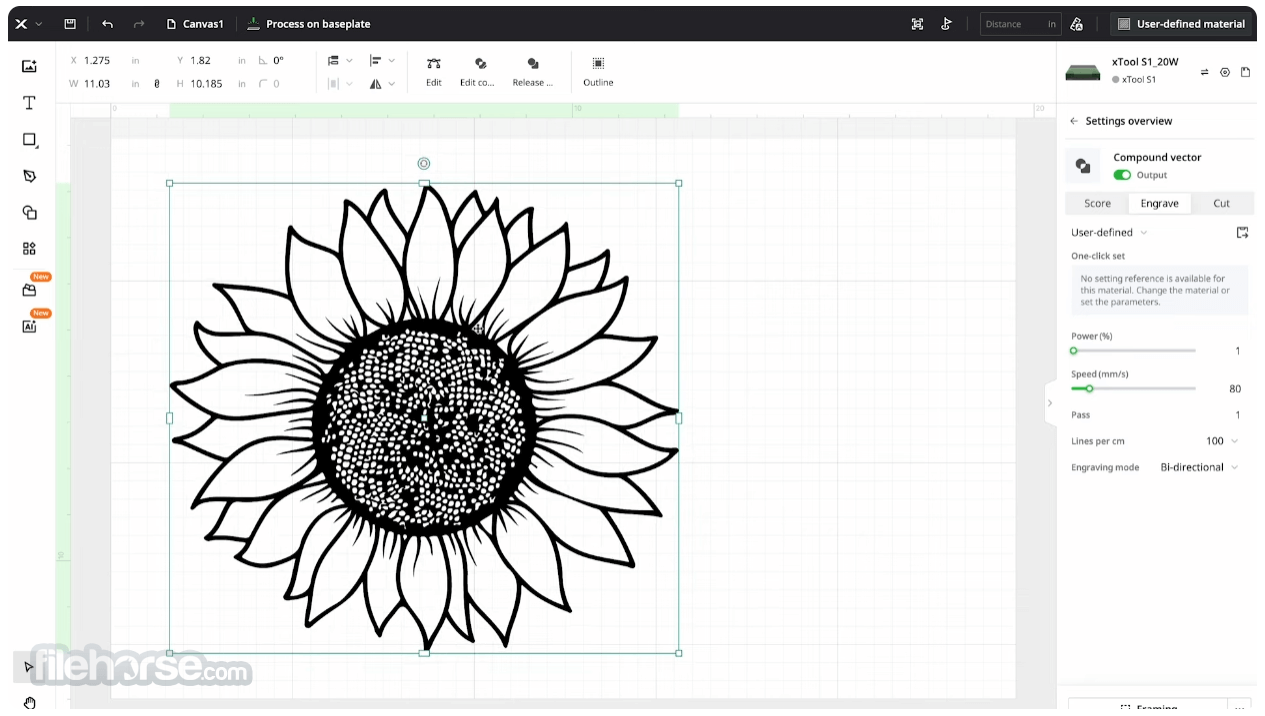
Task: Choose the hand pan tool
Action: coord(29,702)
